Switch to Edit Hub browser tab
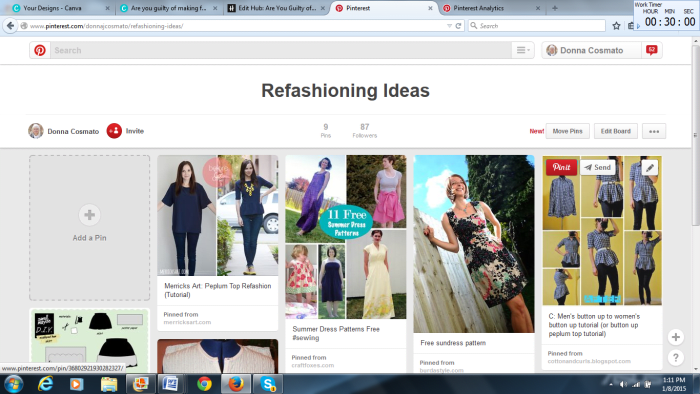 tap(276, 8)
